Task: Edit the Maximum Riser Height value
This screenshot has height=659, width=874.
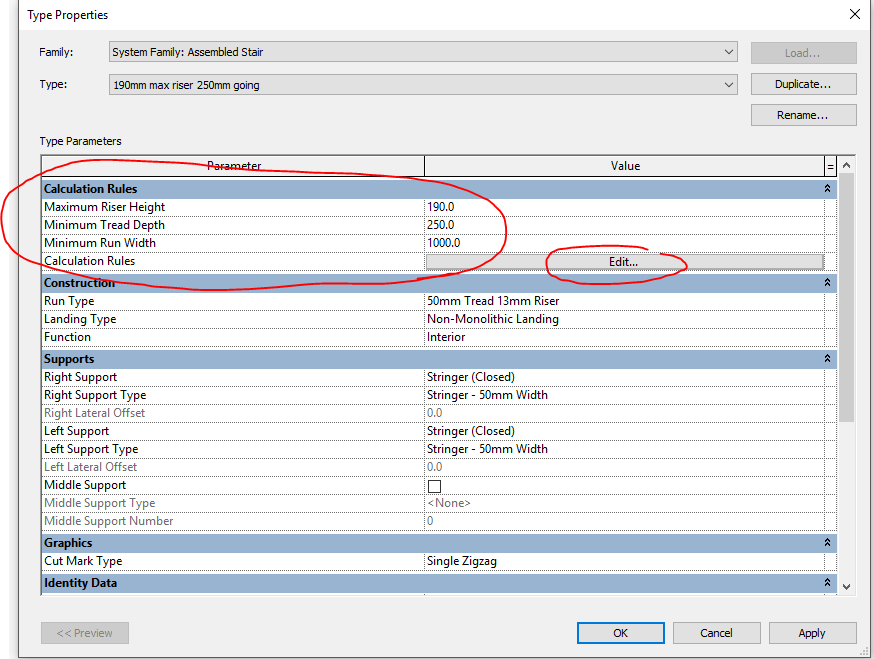Action: (624, 207)
